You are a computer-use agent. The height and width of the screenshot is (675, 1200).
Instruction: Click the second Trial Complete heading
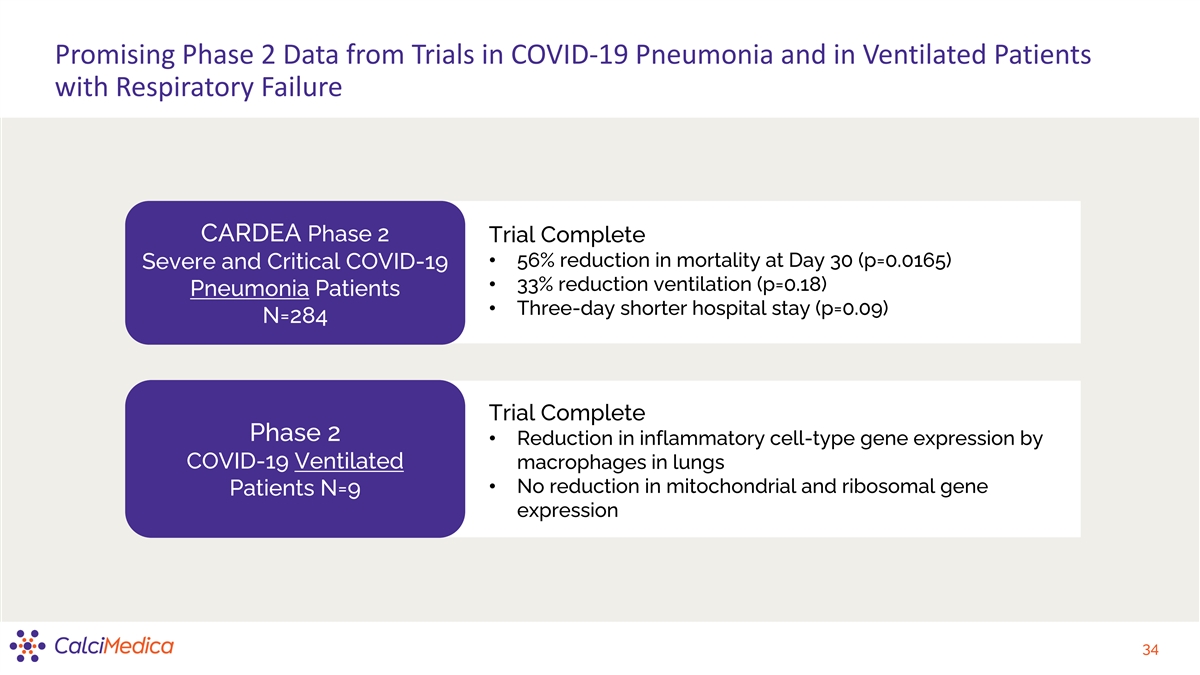(567, 412)
